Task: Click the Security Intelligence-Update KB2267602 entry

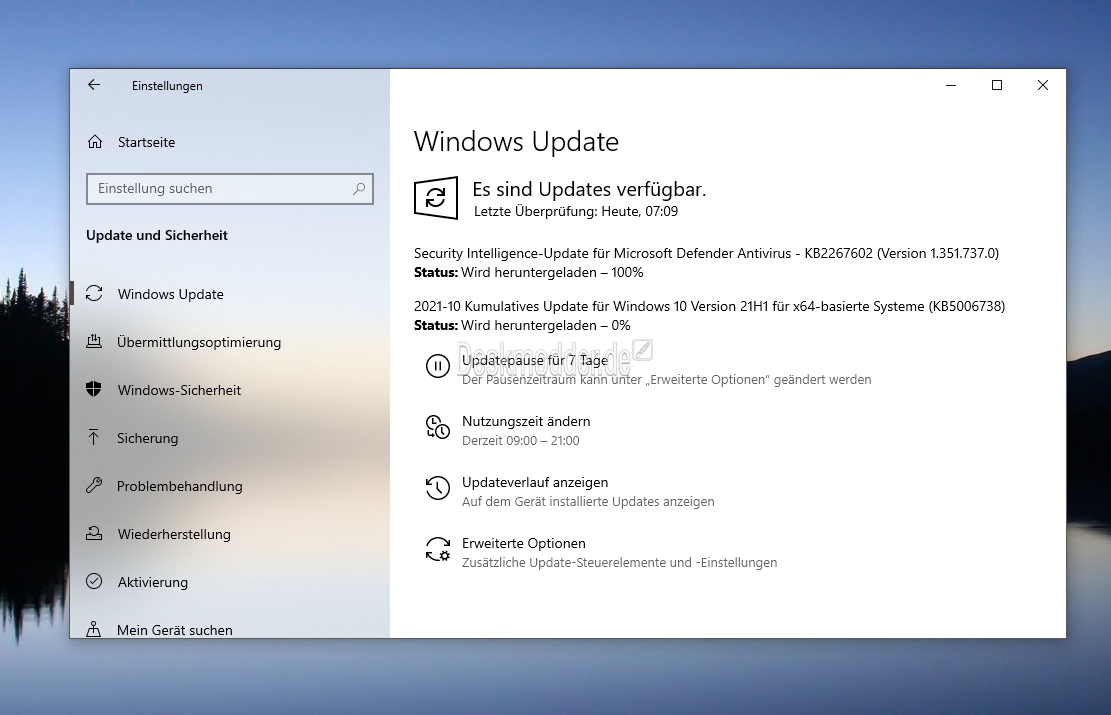Action: pyautogui.click(x=706, y=253)
